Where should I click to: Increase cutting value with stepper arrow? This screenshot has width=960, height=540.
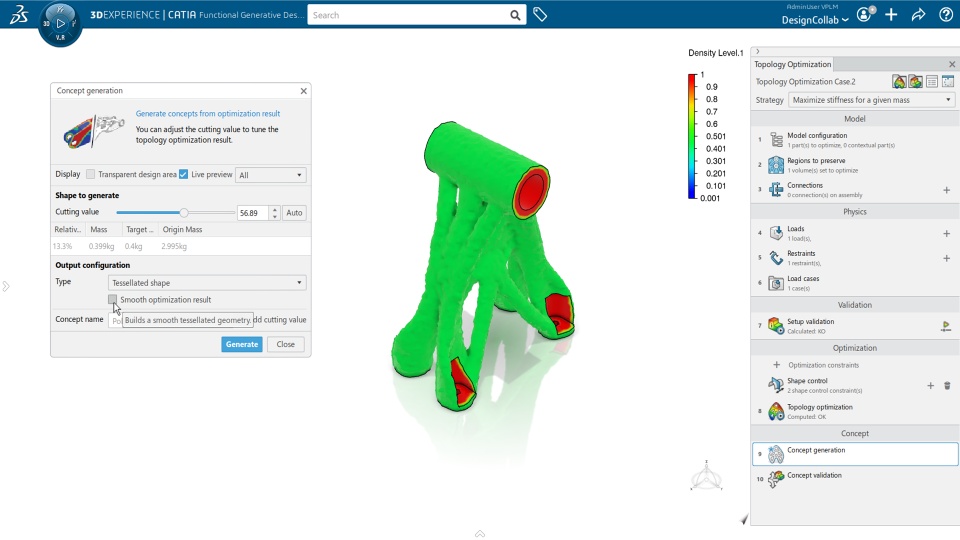pyautogui.click(x=275, y=209)
